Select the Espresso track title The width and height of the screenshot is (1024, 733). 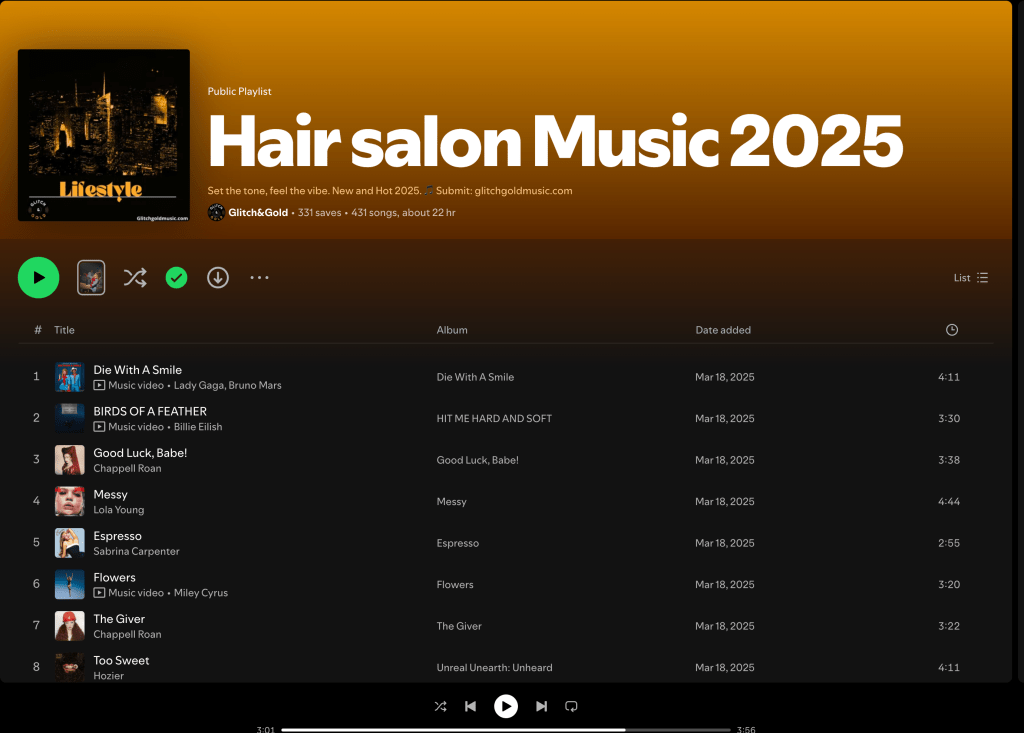(118, 536)
